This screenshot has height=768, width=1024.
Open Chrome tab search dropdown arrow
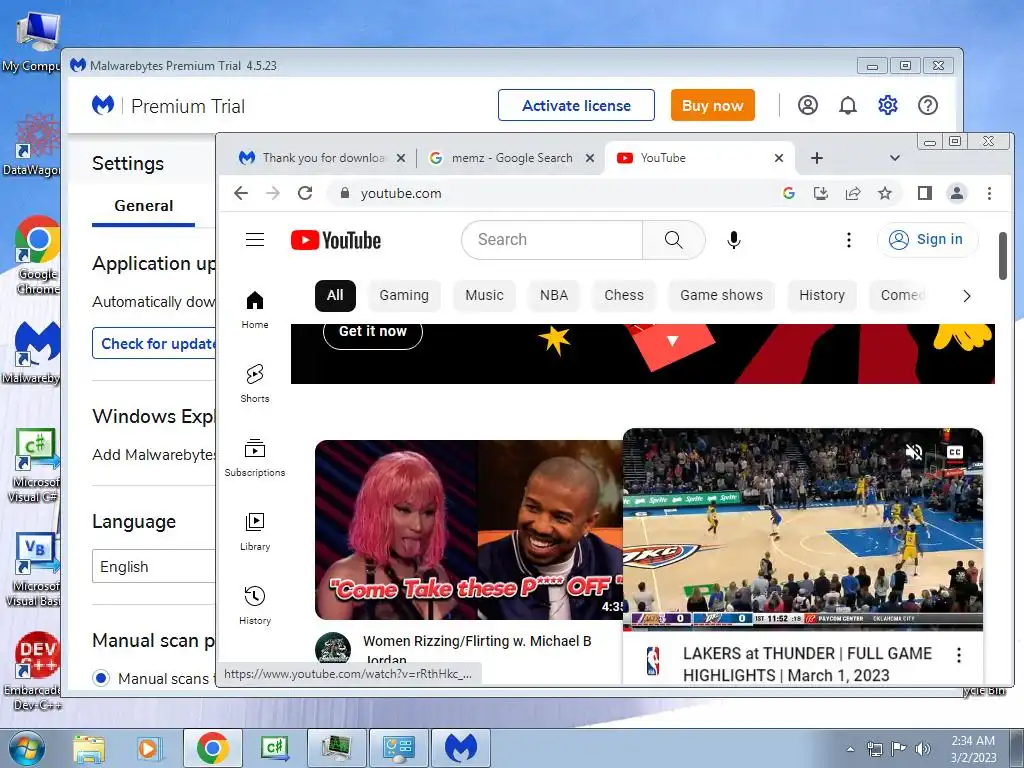coord(895,157)
